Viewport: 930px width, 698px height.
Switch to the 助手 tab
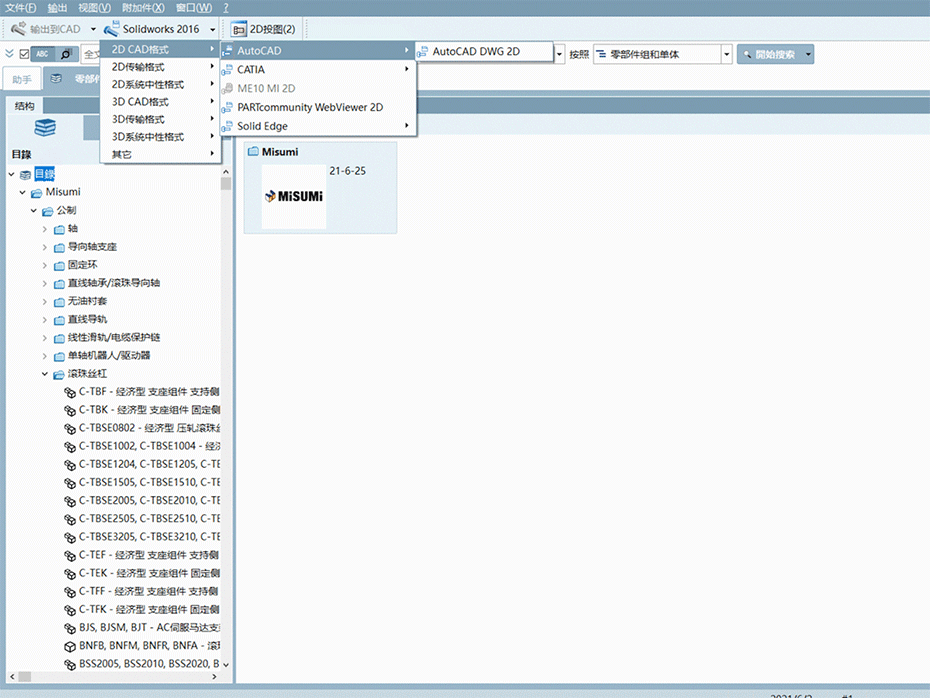(x=22, y=79)
